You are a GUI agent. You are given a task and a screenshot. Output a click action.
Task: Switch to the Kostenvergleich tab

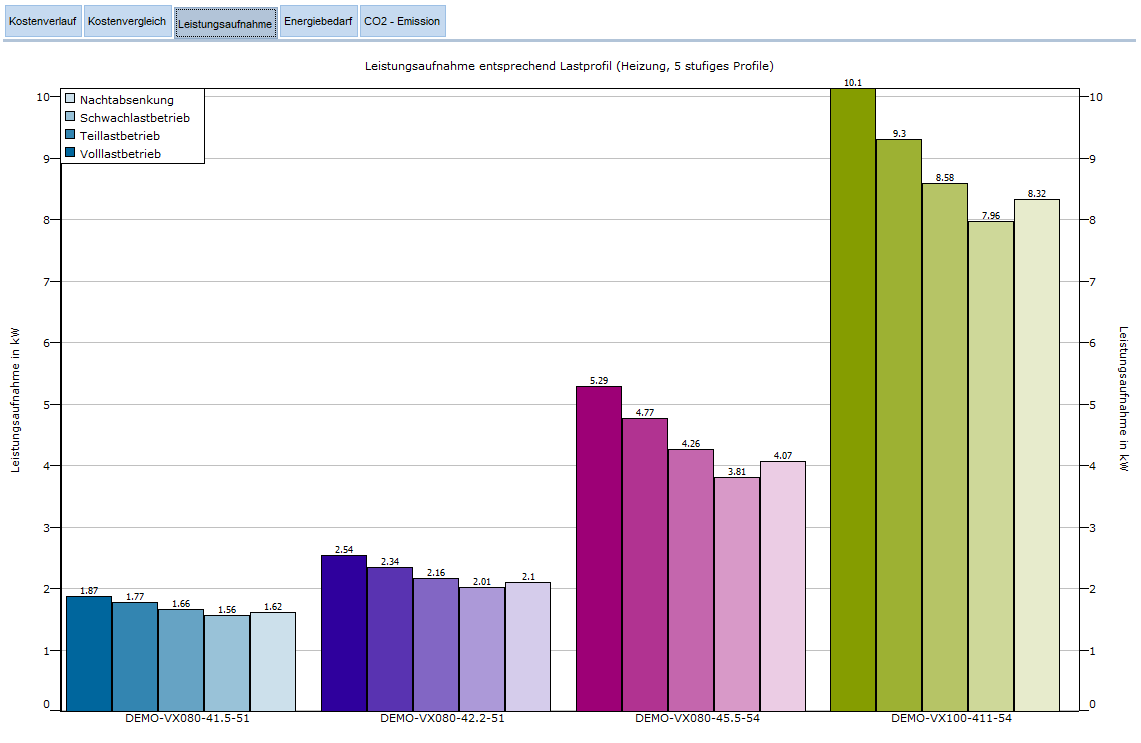pos(127,21)
